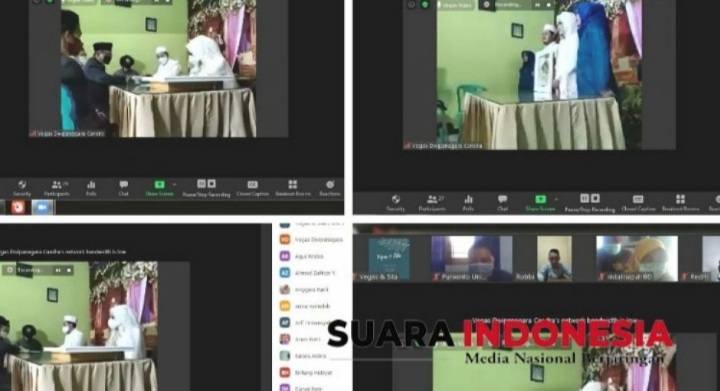This screenshot has height=391, width=720.
Task: Click the main video in the top-left Zoom window
Action: pyautogui.click(x=158, y=68)
